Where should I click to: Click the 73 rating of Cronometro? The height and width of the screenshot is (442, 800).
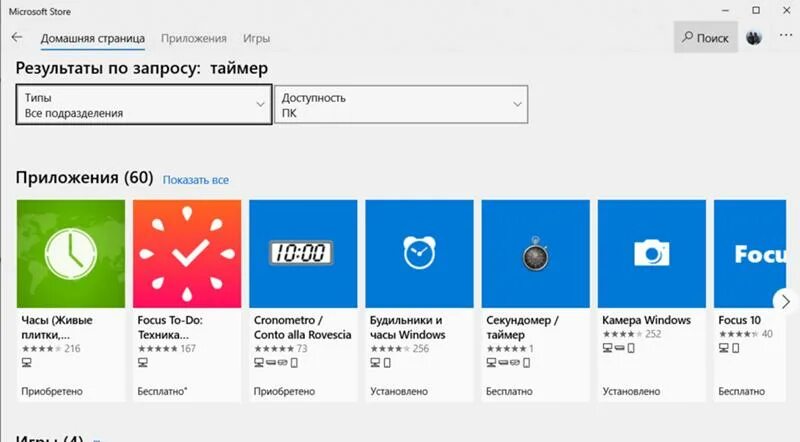click(x=302, y=349)
